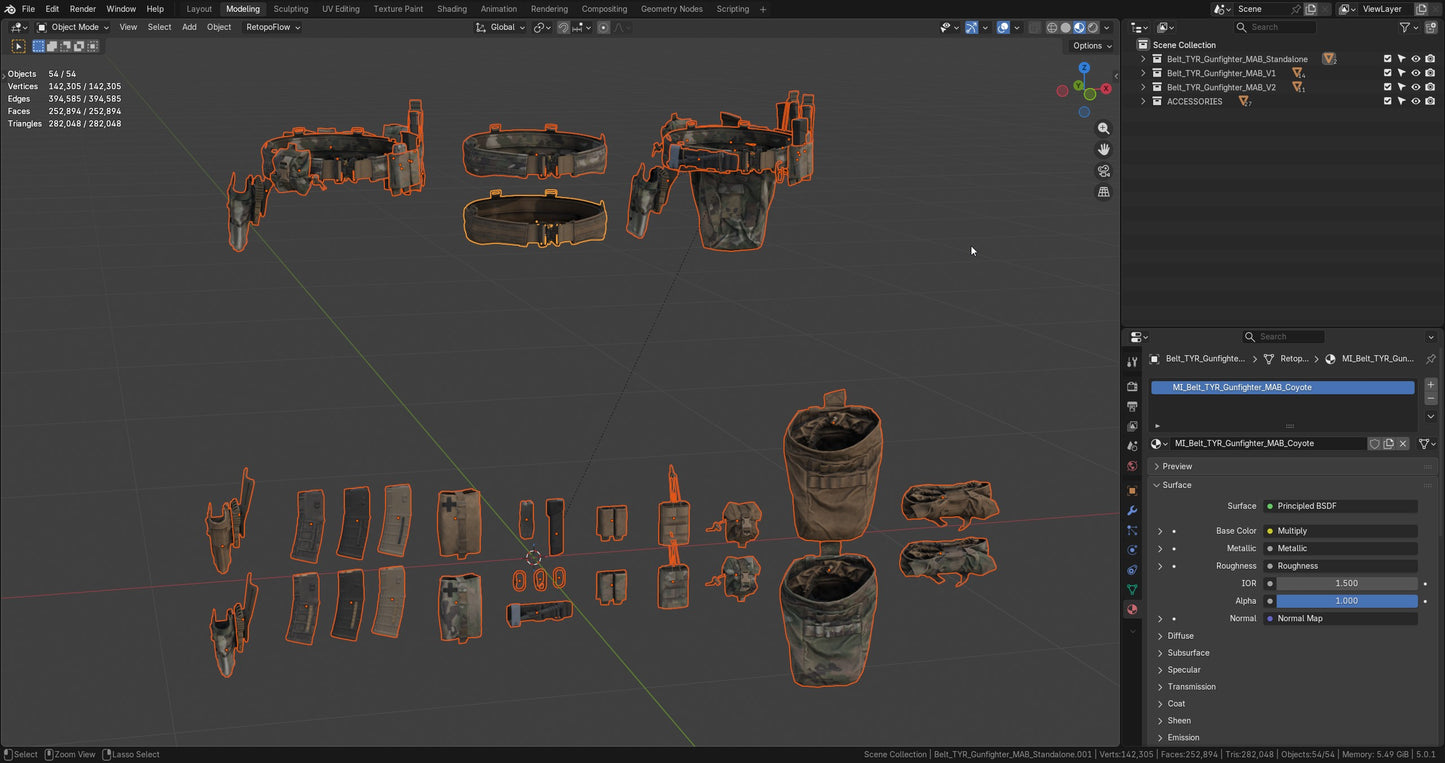Uncheck Belt_TYR_Gunfighter_MAB_V1 exclude checkbox
This screenshot has height=763, width=1445.
point(1387,73)
